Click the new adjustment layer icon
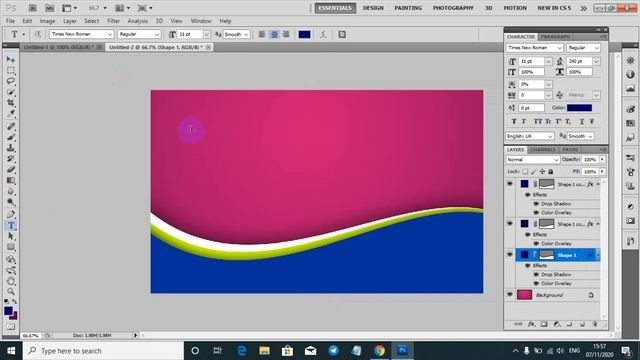Image resolution: width=640 pixels, height=360 pixels. (x=557, y=324)
